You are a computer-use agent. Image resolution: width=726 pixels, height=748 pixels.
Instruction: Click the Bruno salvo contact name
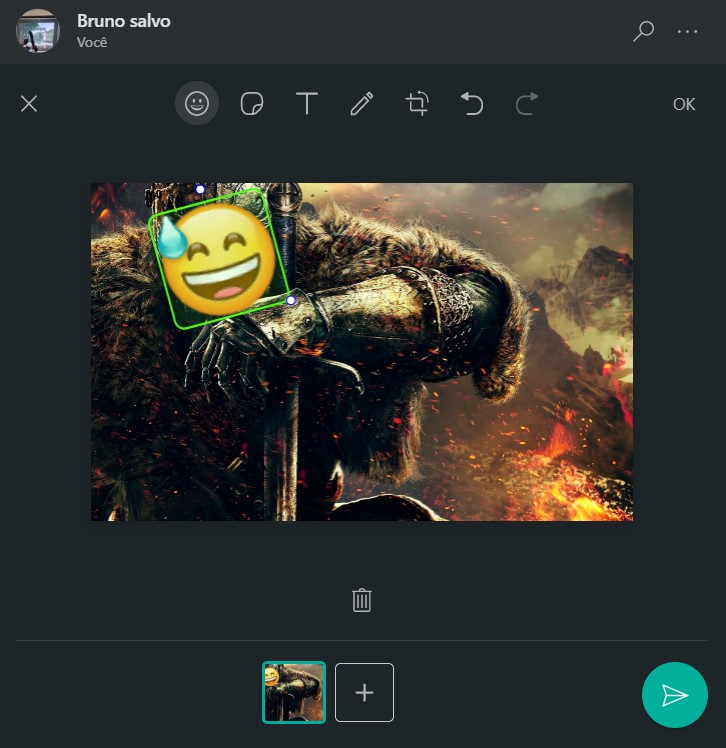(124, 21)
